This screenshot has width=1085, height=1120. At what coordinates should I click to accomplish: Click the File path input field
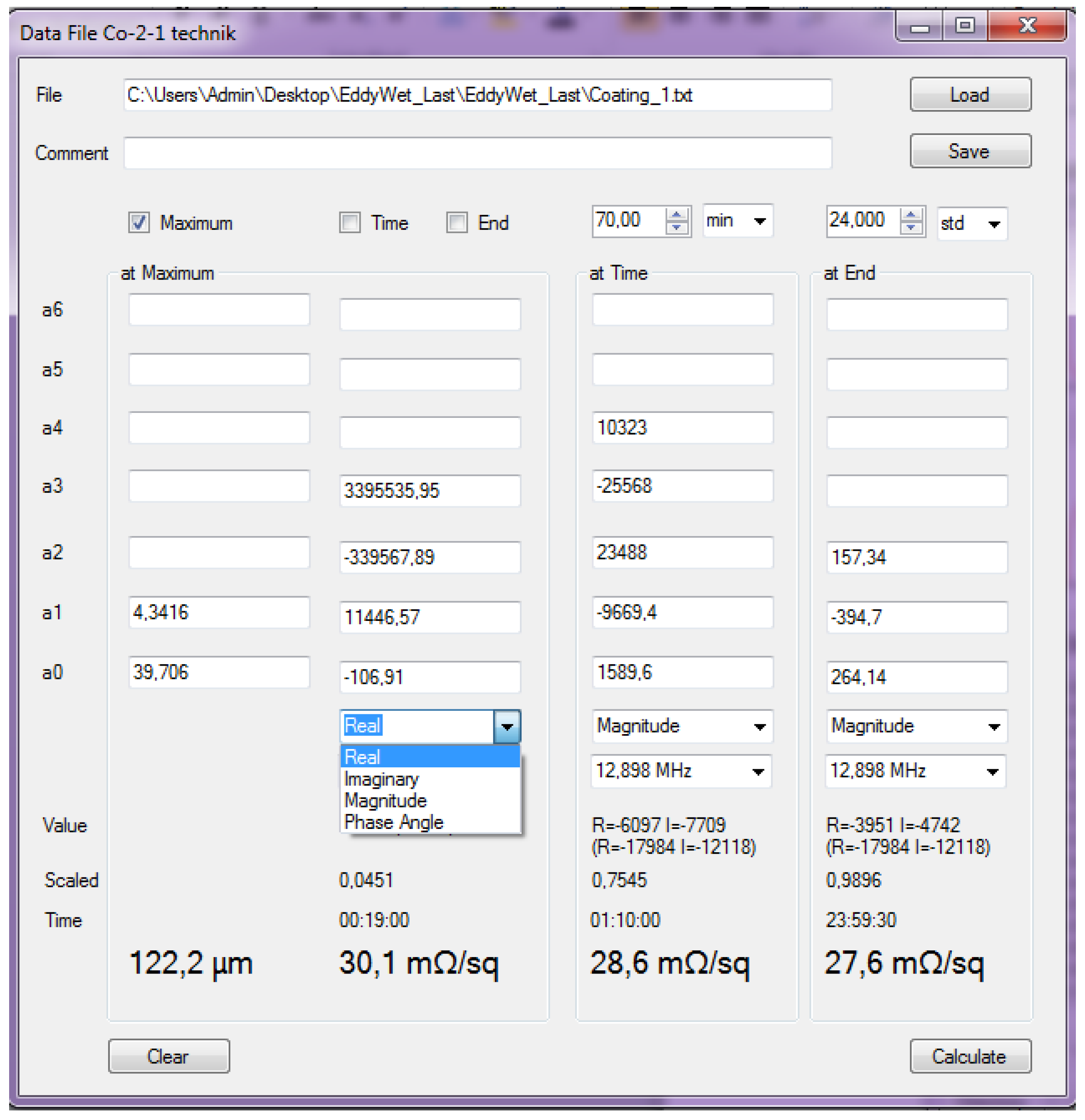click(478, 95)
